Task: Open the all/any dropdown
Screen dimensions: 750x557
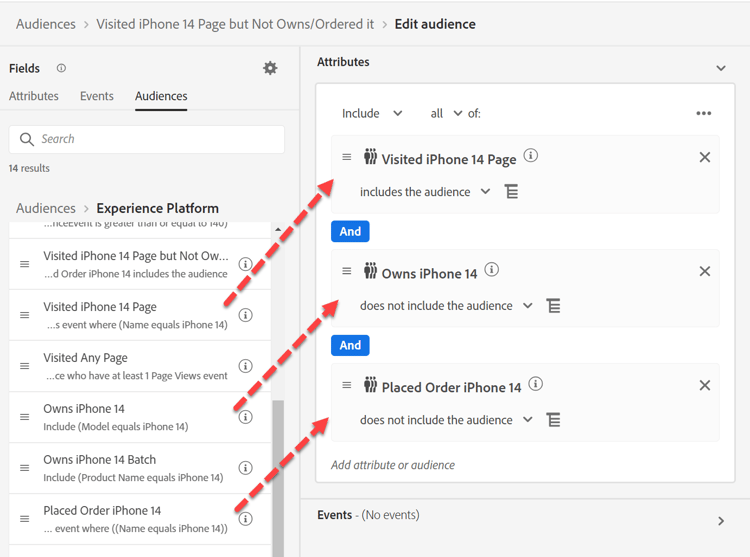Action: pyautogui.click(x=446, y=113)
